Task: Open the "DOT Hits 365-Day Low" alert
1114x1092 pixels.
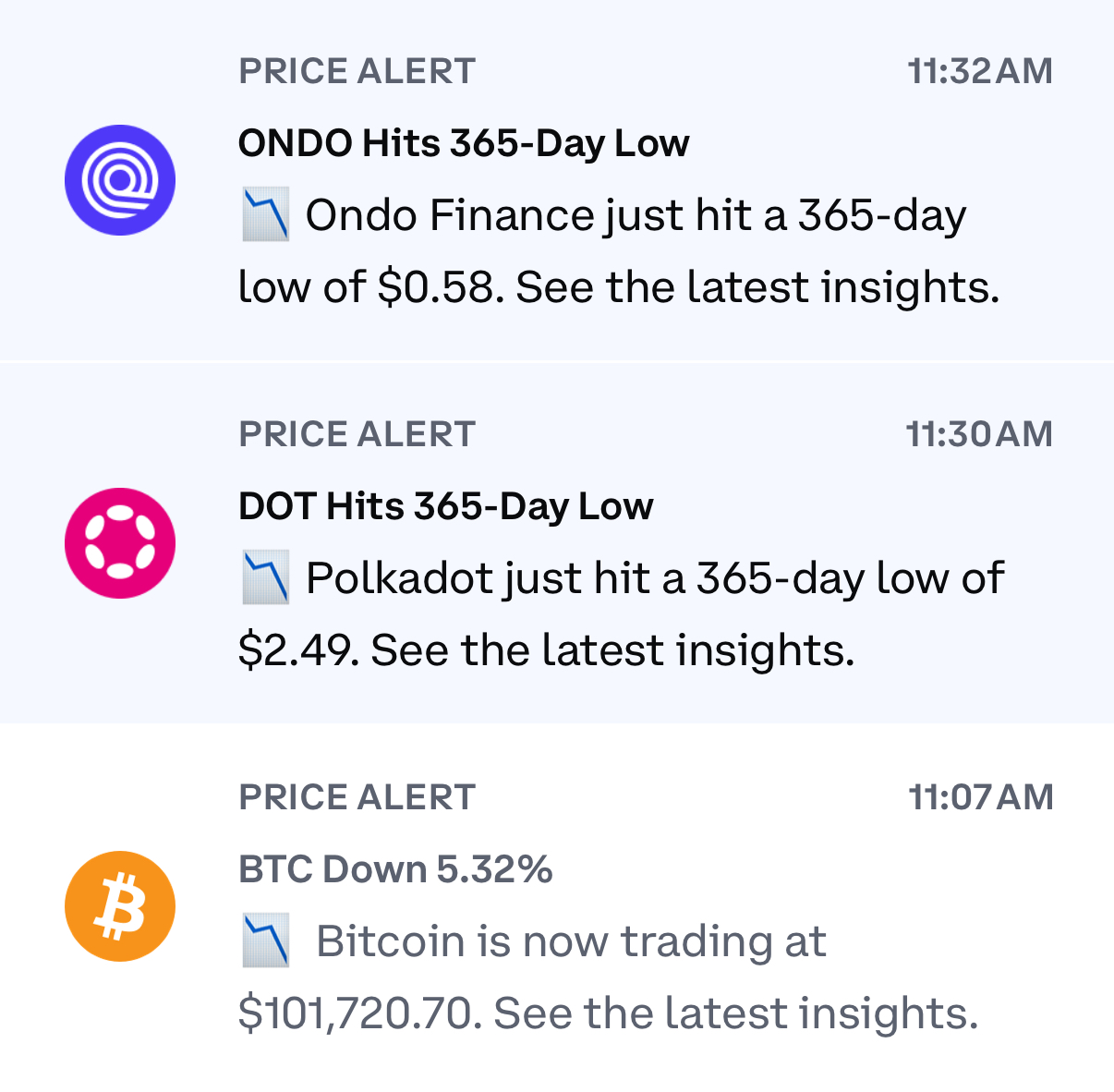Action: (x=446, y=506)
